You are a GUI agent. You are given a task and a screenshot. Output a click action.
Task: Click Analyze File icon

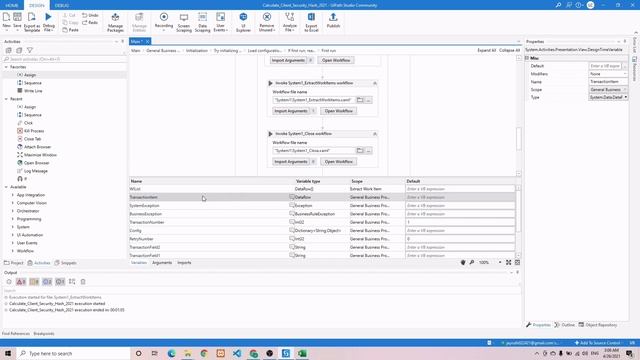click(289, 17)
